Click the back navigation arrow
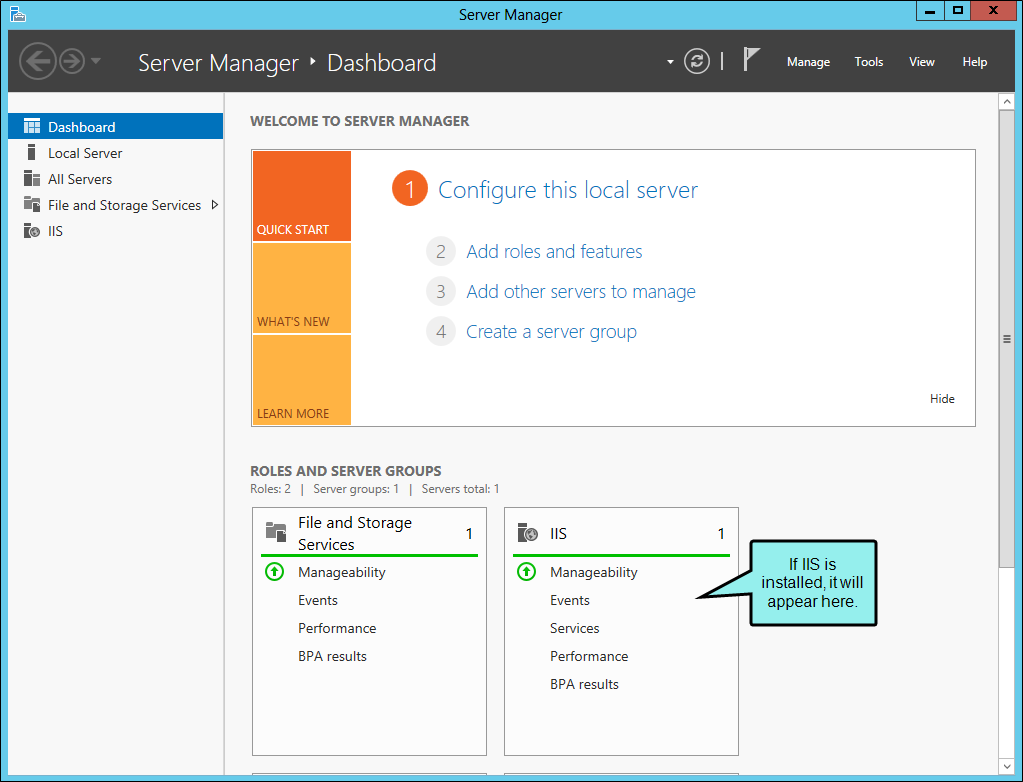This screenshot has width=1023, height=782. pos(38,61)
